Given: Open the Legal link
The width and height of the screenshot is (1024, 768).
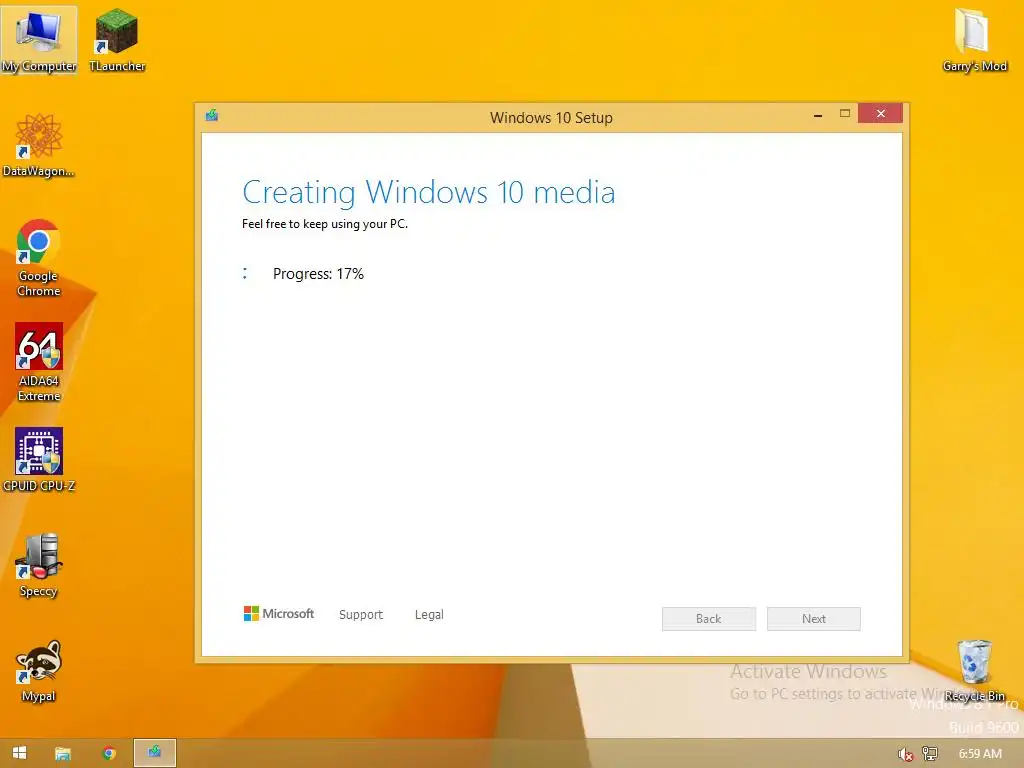Looking at the screenshot, I should point(429,615).
